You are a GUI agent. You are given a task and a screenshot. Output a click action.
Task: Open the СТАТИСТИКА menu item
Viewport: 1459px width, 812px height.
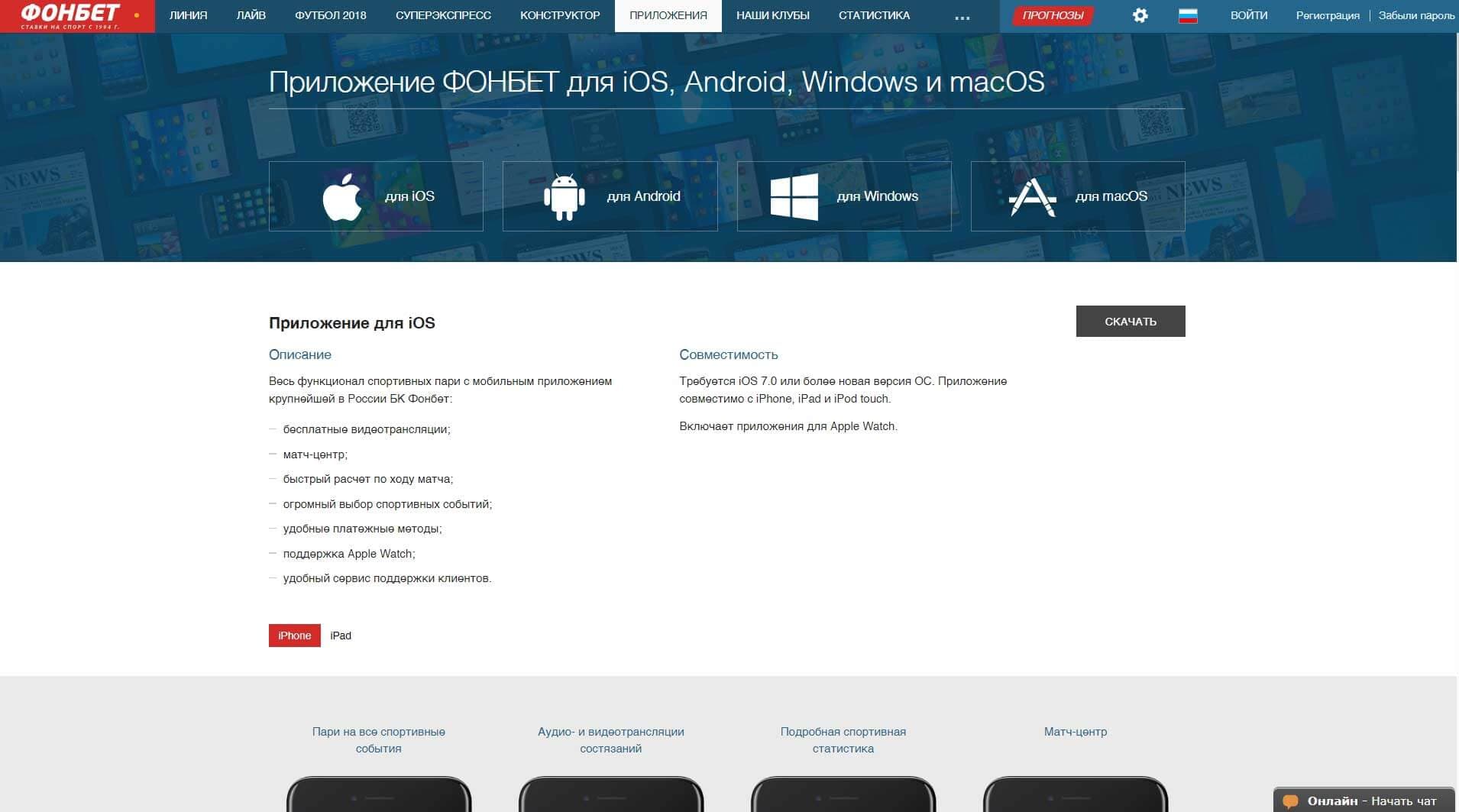point(874,15)
